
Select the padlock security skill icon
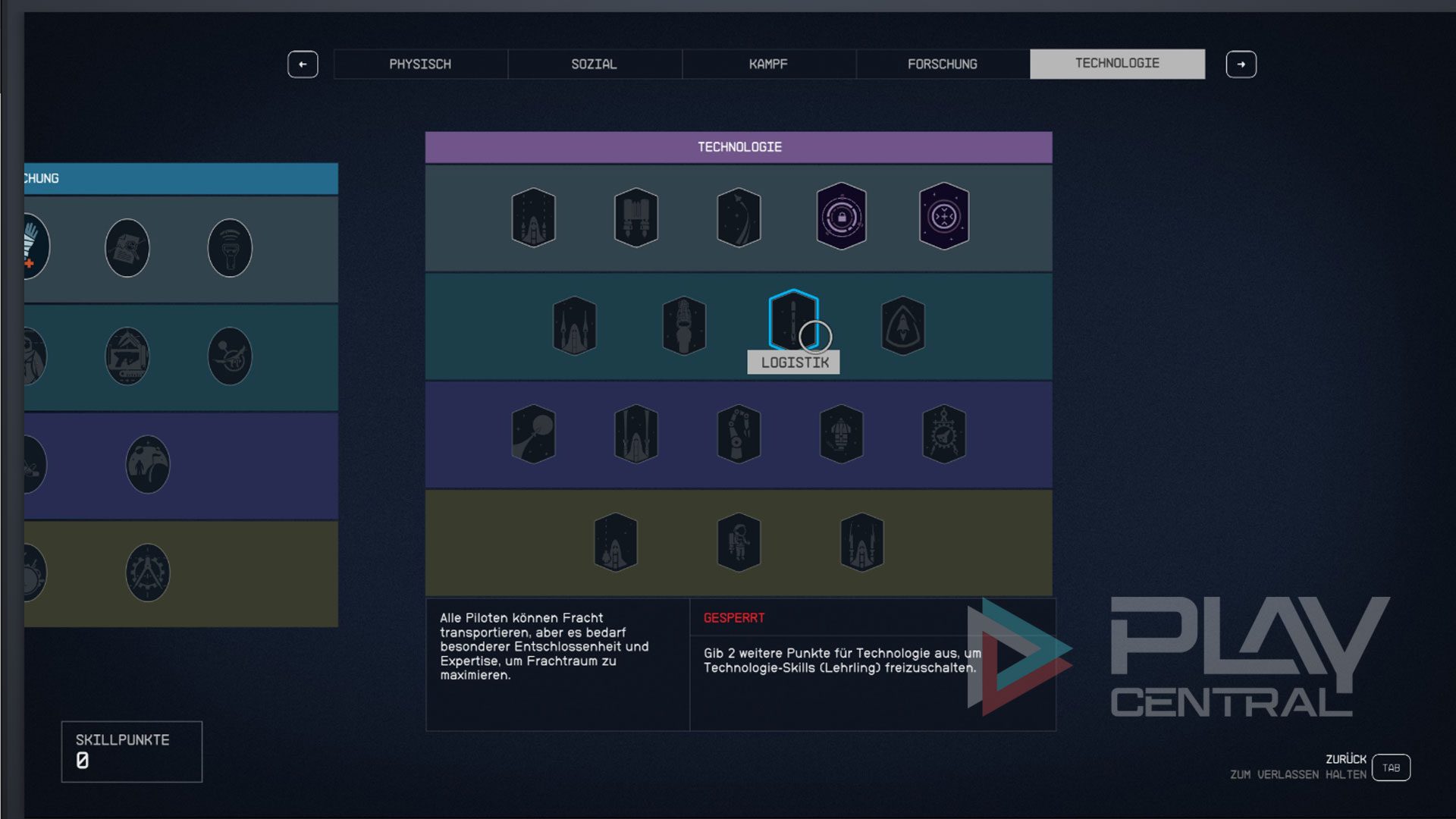(x=841, y=217)
